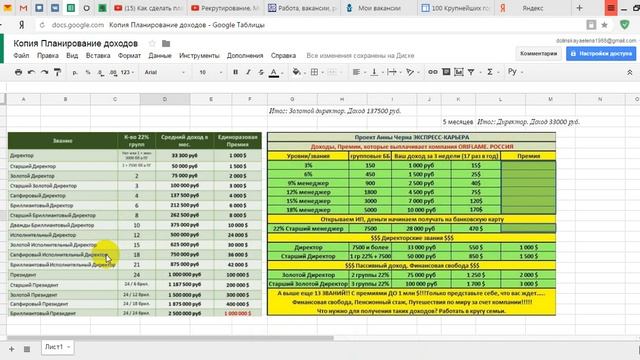Screen dimensions: 640x360
Task: Open the cell borders menu
Action: click(316, 72)
